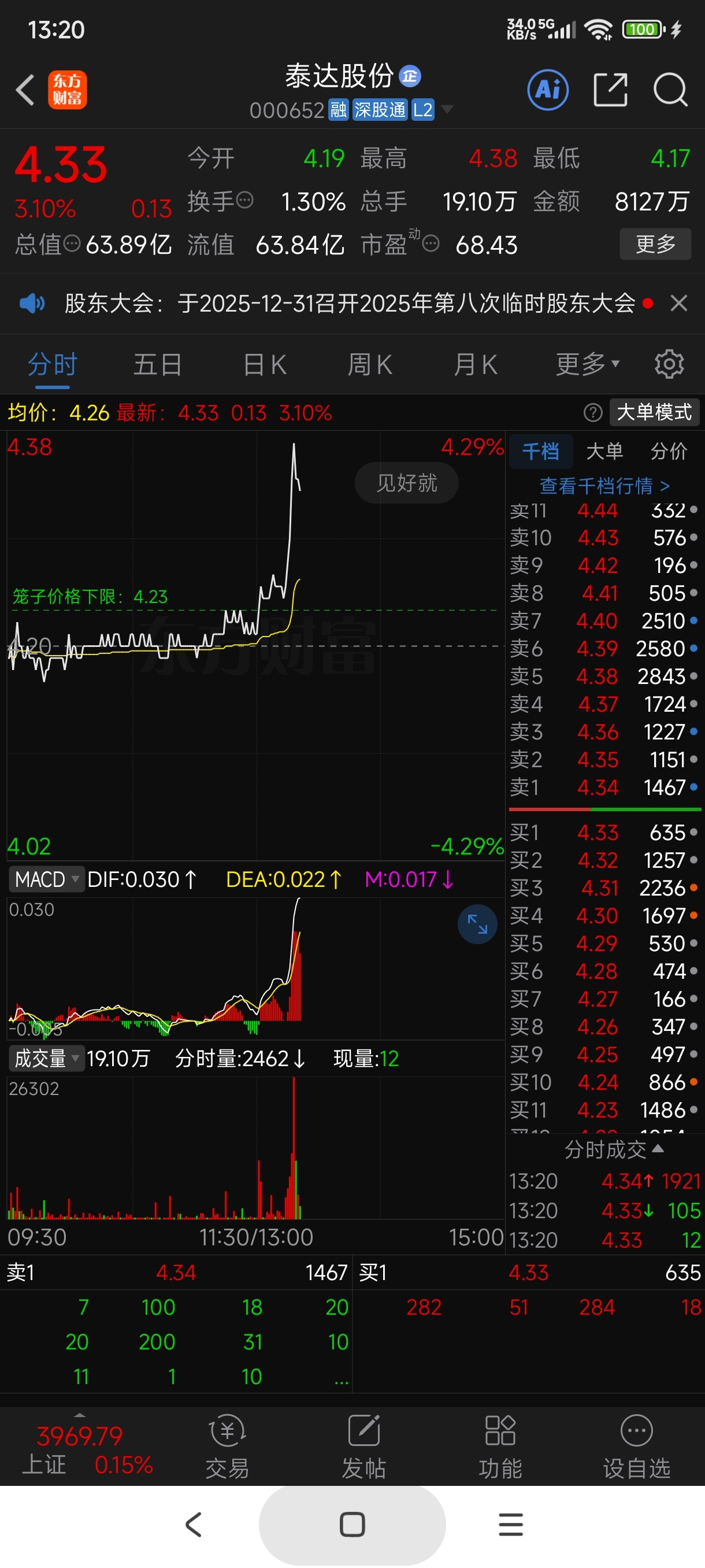The height and width of the screenshot is (1568, 705).
Task: Tap the share/export icon
Action: 610,90
